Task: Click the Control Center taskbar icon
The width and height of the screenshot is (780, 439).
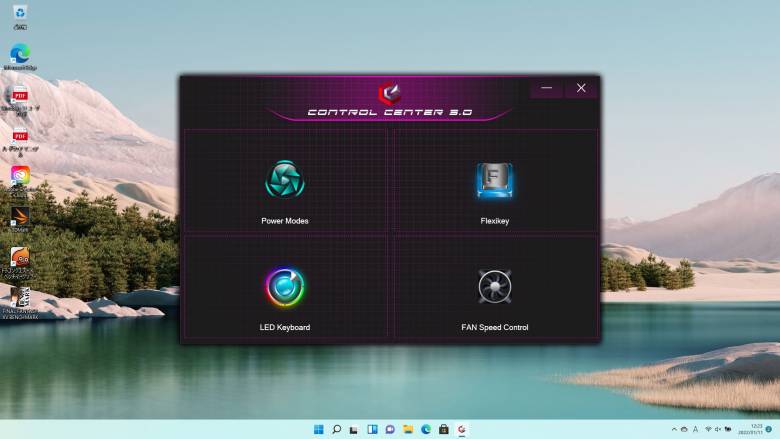Action: 462,429
